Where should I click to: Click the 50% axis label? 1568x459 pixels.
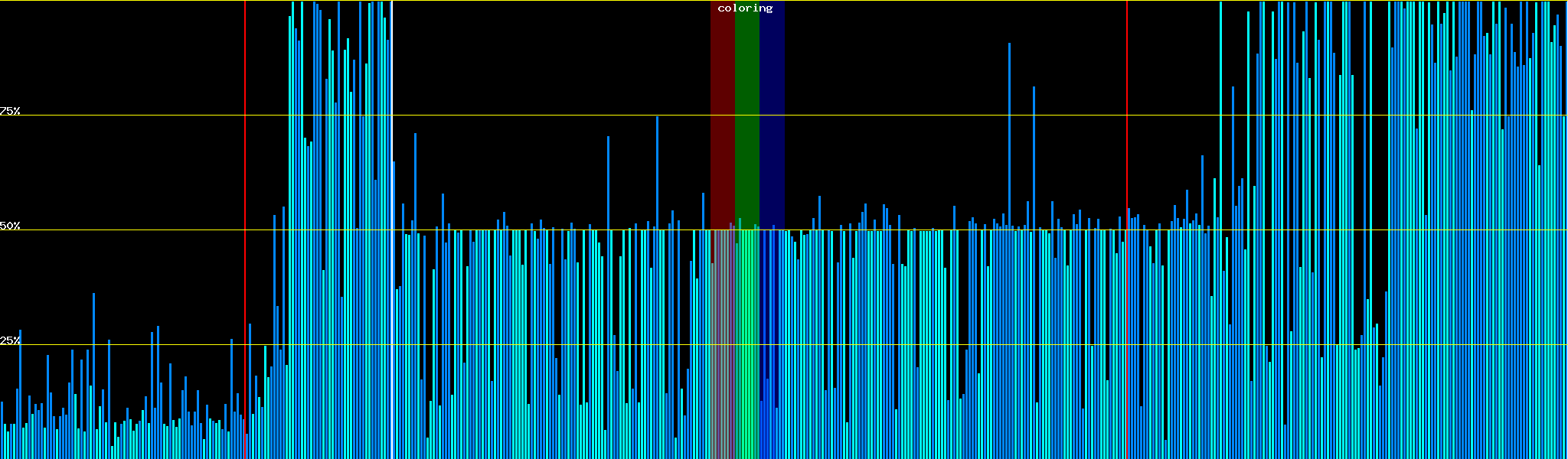pos(10,226)
